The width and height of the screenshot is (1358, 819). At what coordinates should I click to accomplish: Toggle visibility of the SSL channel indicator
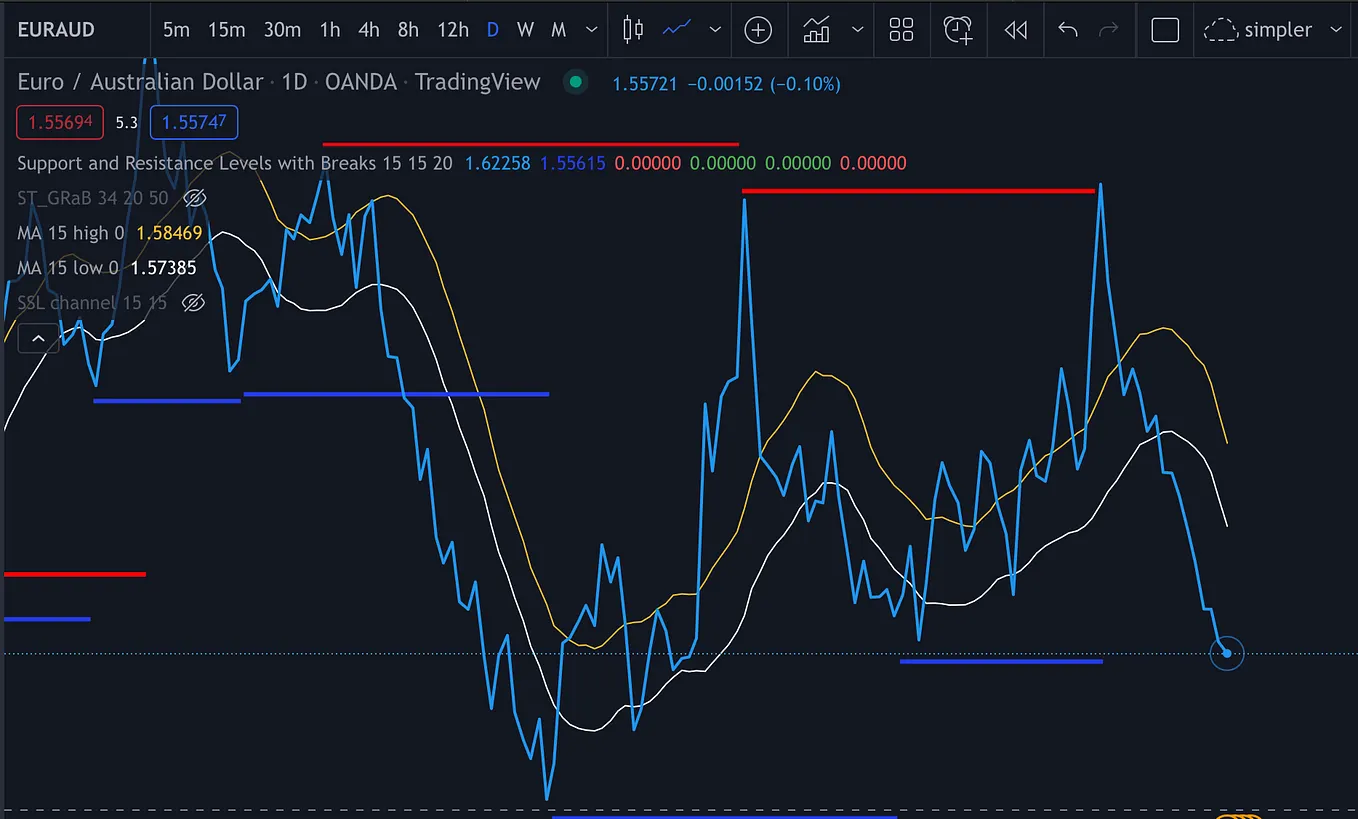194,302
